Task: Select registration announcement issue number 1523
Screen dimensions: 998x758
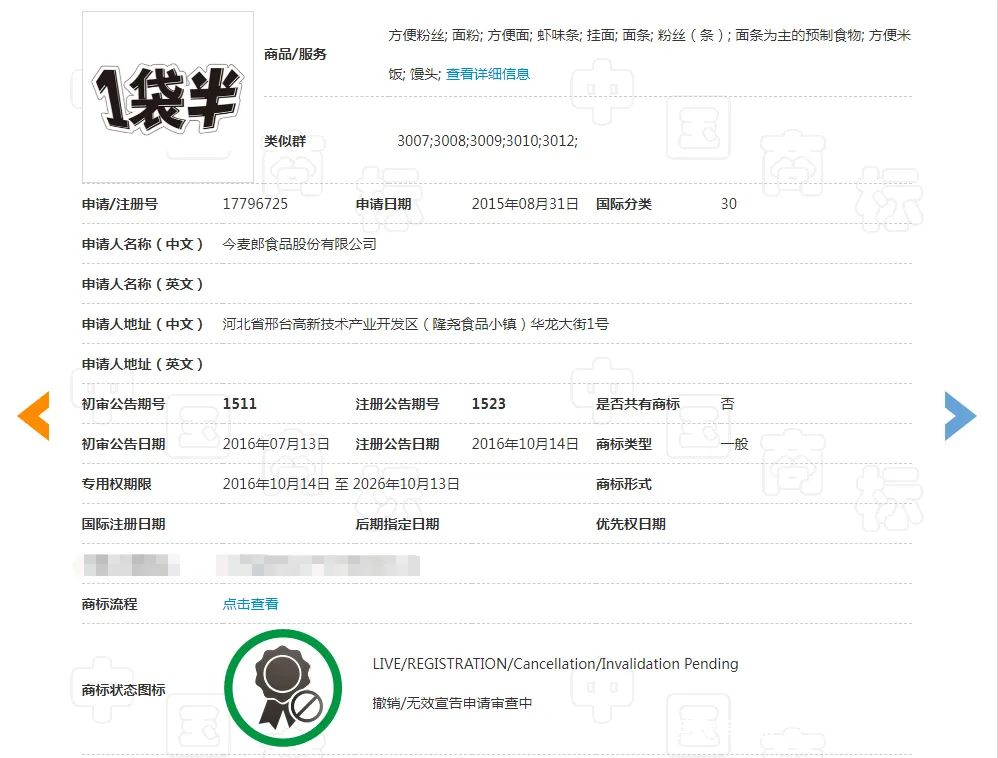Action: 488,404
